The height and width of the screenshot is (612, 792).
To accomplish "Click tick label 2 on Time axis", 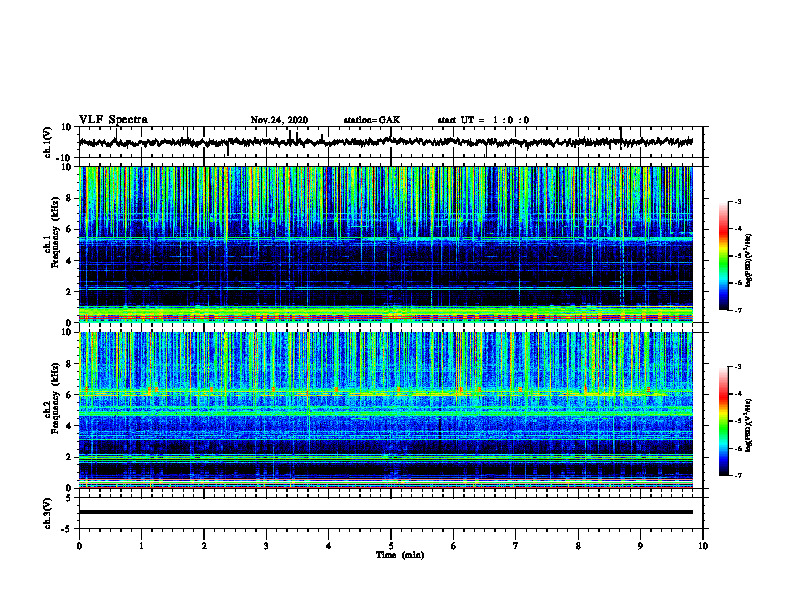I will (x=204, y=546).
